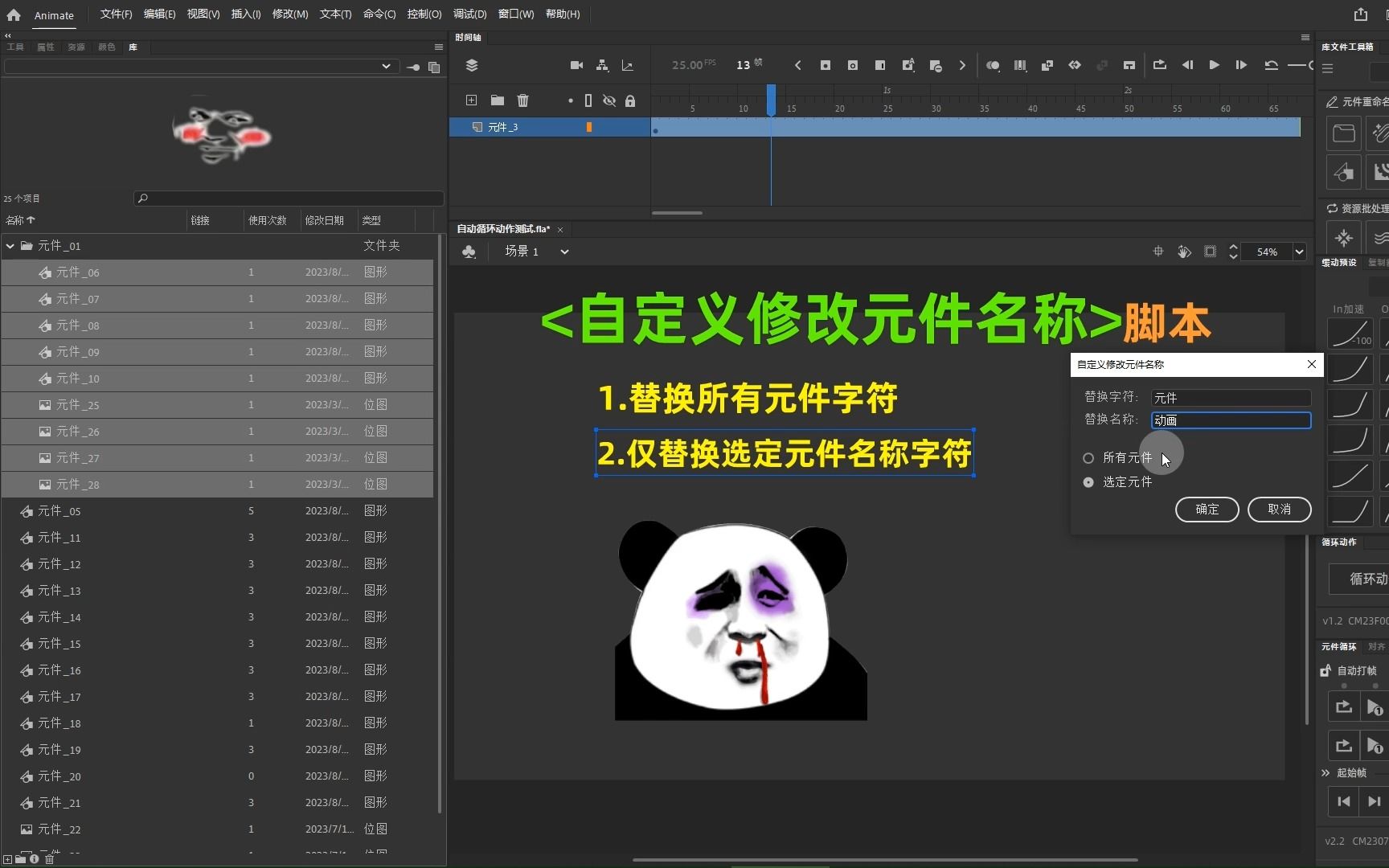This screenshot has height=868, width=1389.
Task: Click 确定 in the rename symbols dialog
Action: pyautogui.click(x=1207, y=510)
